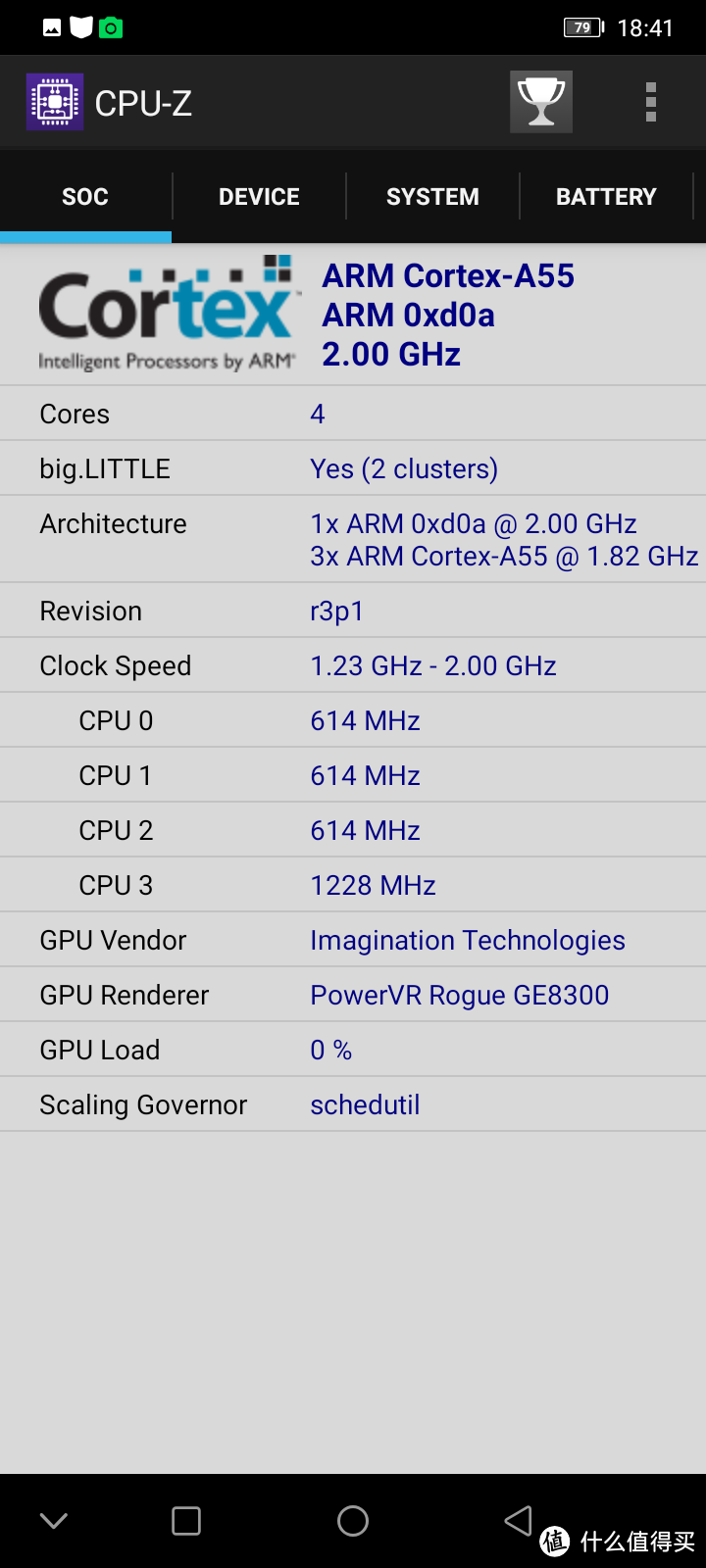This screenshot has height=1568, width=706.
Task: Open the BATTERY tab
Action: click(606, 197)
